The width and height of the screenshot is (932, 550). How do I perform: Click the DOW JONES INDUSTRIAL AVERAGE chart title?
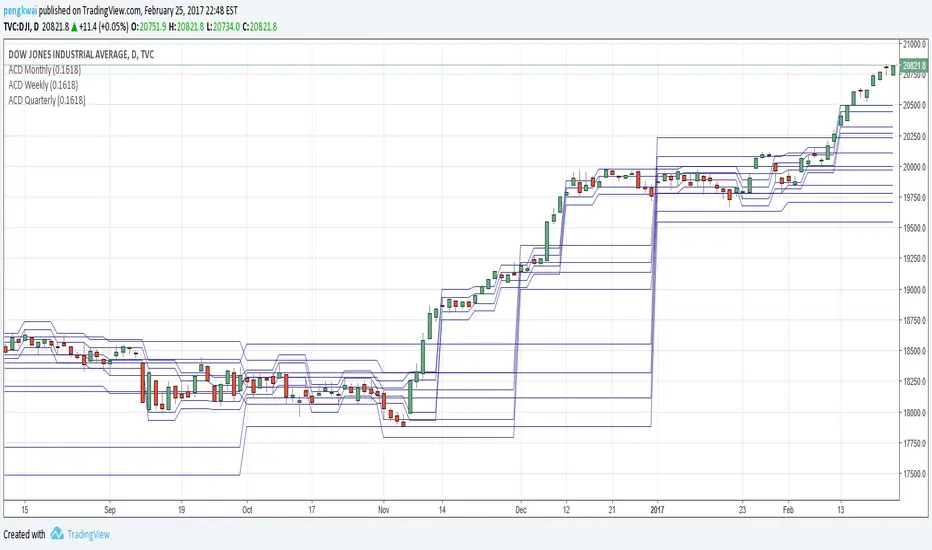click(x=81, y=54)
